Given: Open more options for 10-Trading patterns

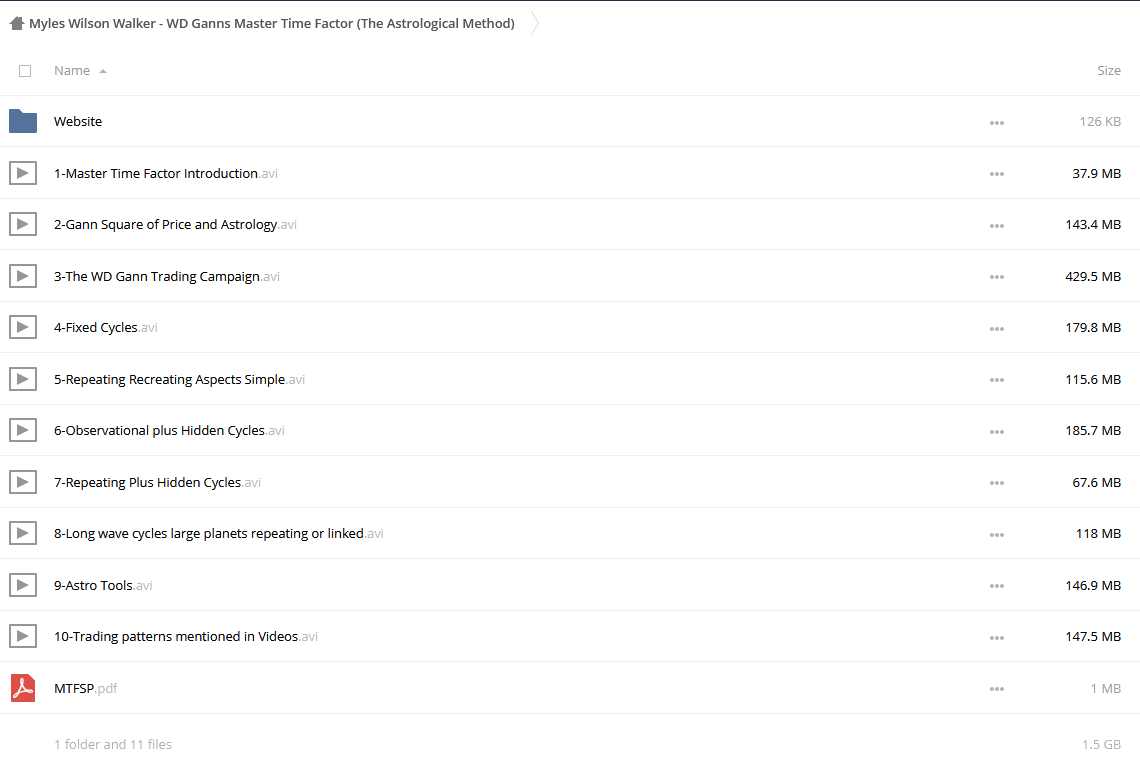Looking at the screenshot, I should pos(997,637).
